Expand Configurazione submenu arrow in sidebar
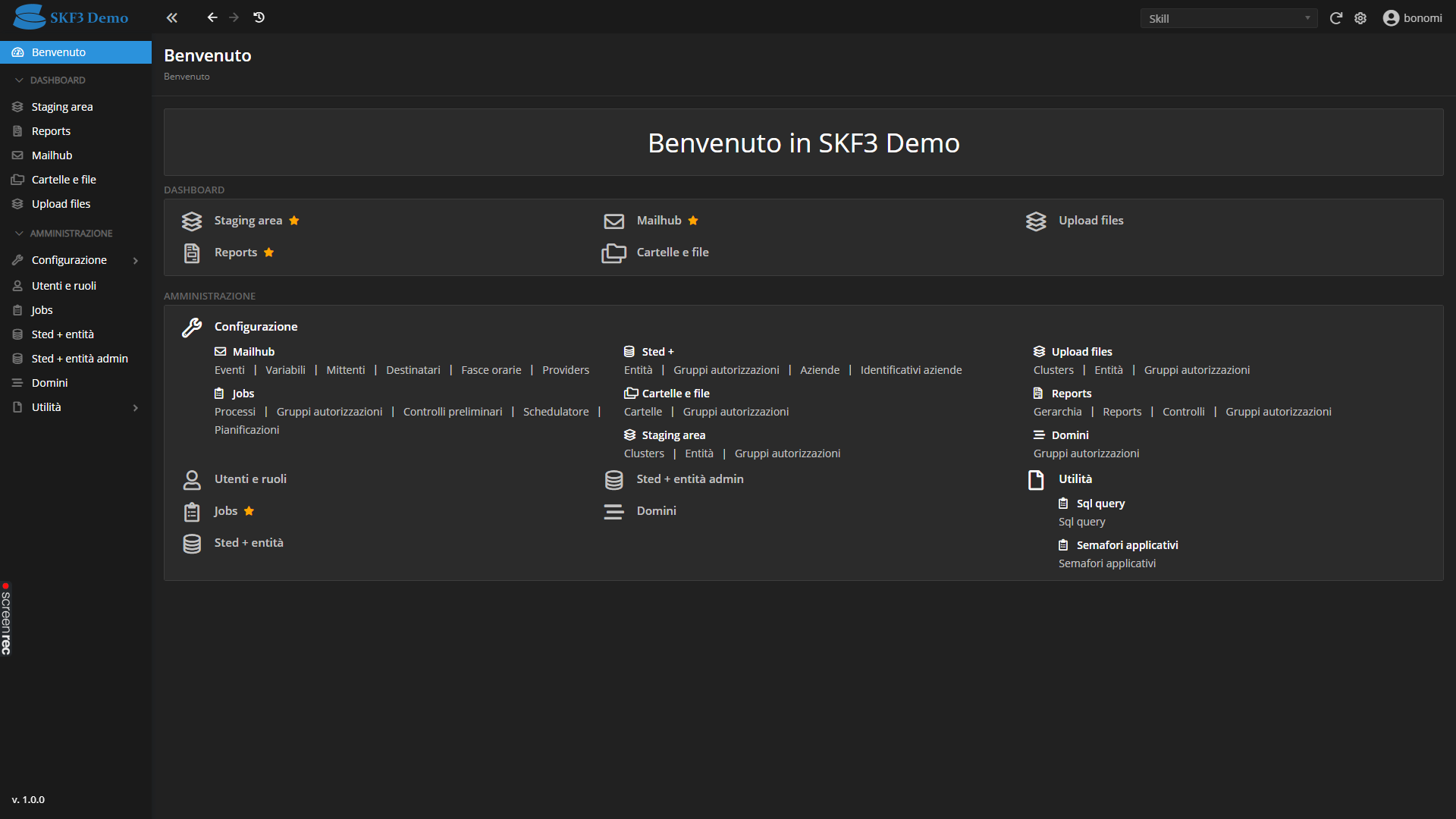This screenshot has height=819, width=1456. click(136, 261)
